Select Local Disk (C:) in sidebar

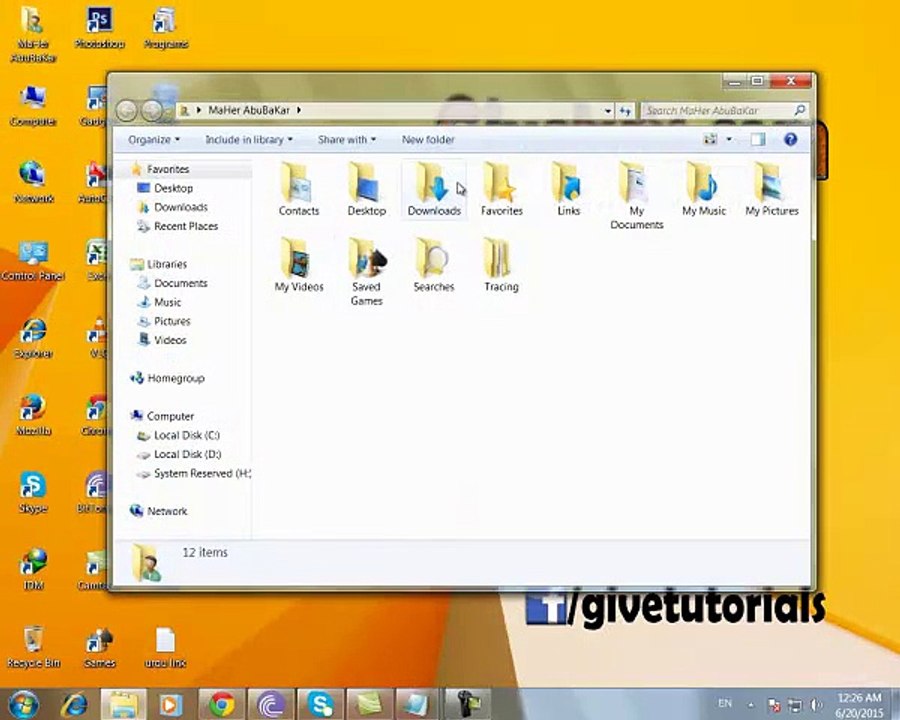pyautogui.click(x=187, y=435)
